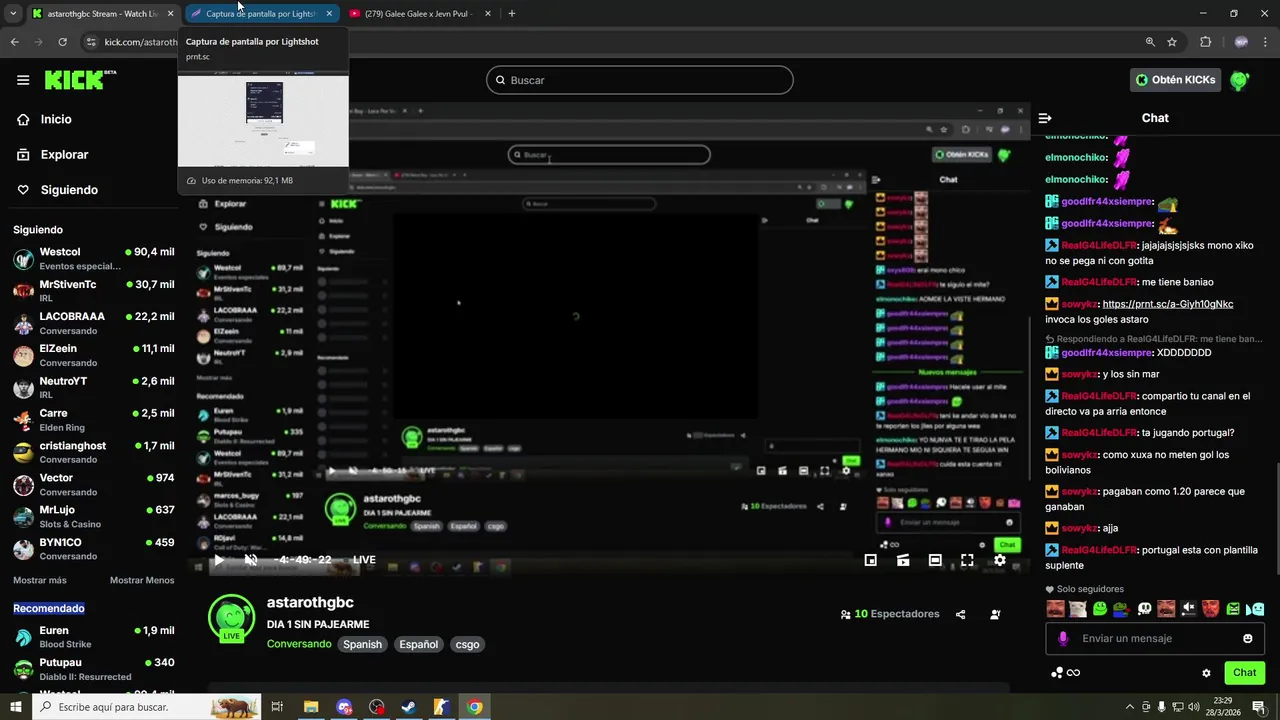
Task: Open Chrome extensions puzzle icon
Action: [1205, 42]
